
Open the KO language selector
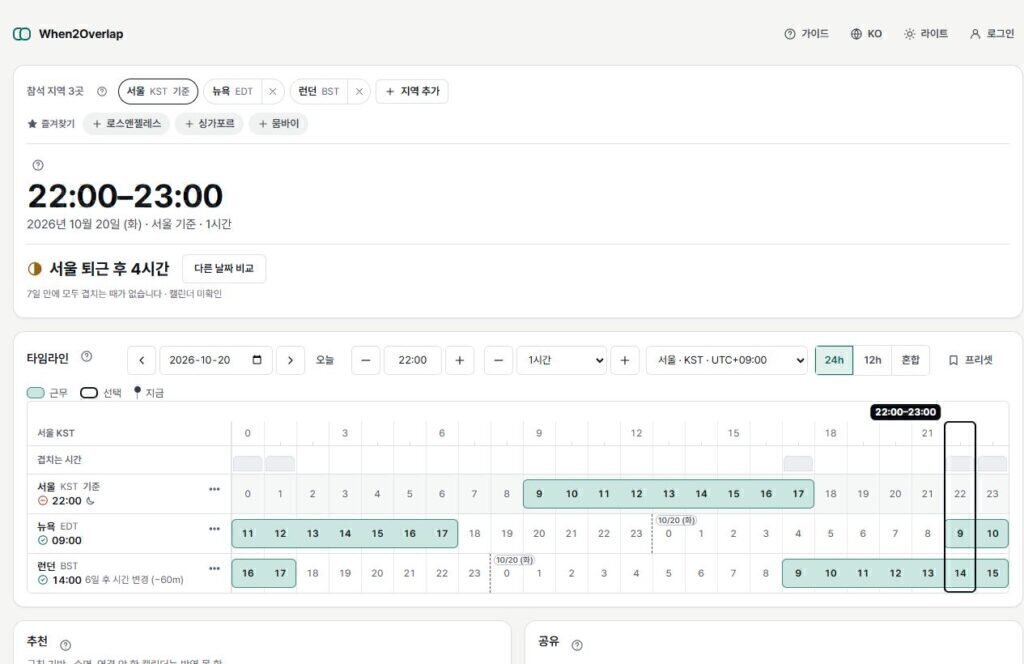tap(866, 34)
